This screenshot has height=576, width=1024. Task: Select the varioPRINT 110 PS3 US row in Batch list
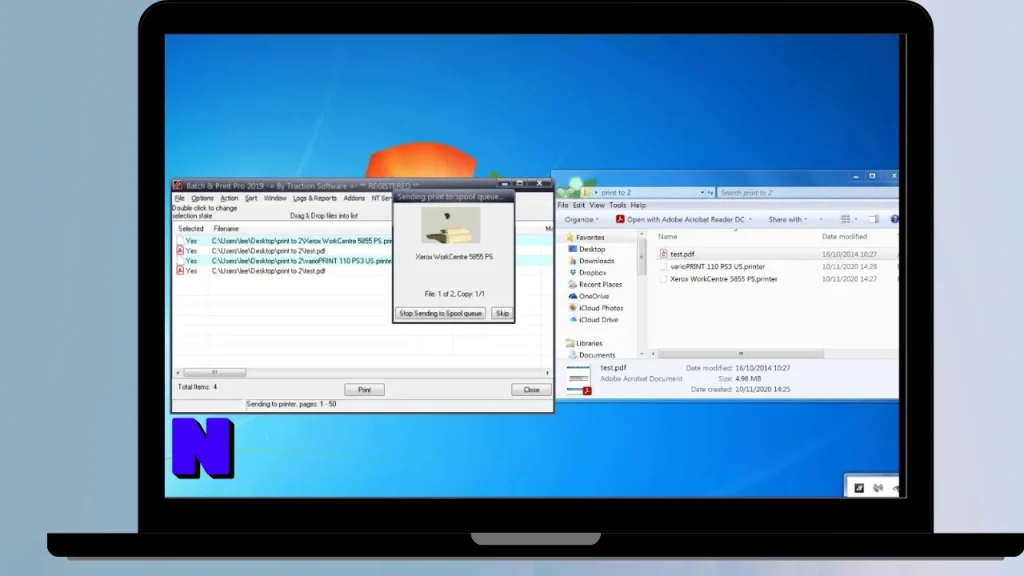tap(284, 261)
